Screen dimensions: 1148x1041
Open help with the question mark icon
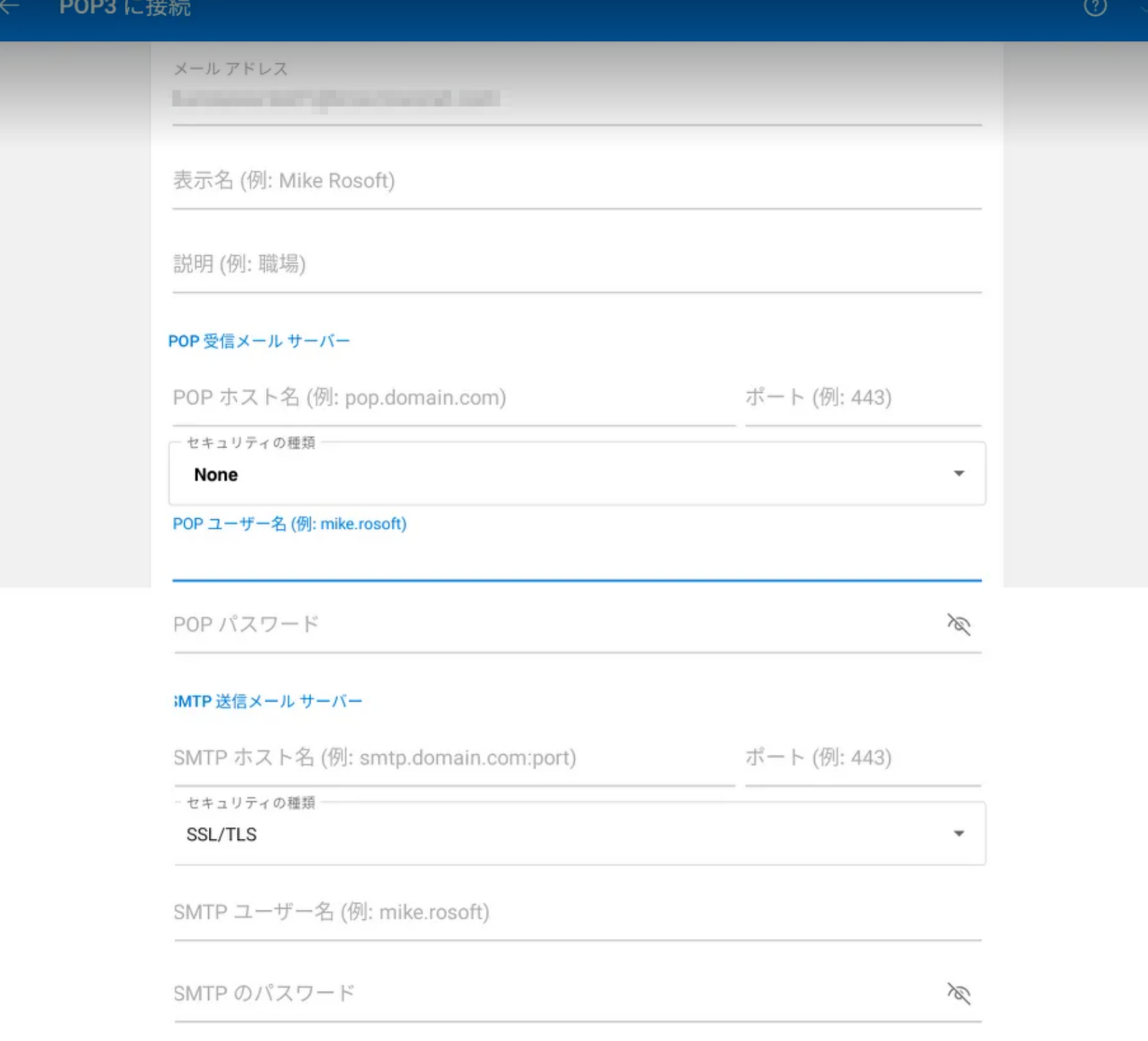coord(1095,7)
